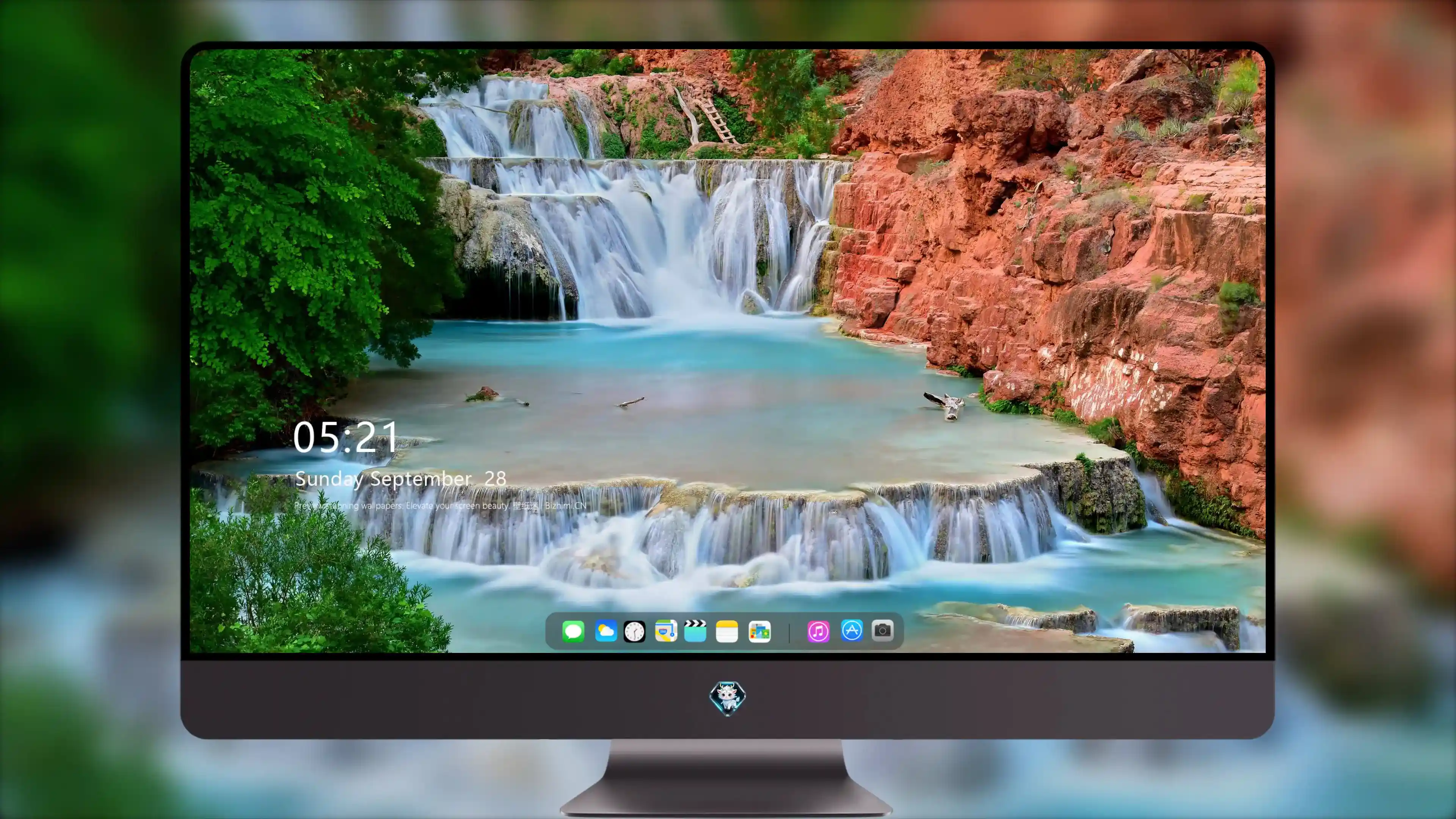Open the Photos gallery icon in the dock

[759, 631]
